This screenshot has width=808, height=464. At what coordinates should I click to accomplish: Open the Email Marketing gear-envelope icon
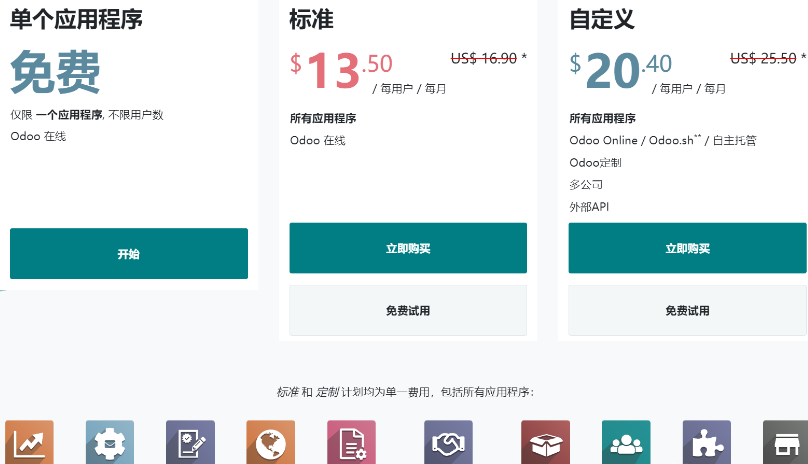pyautogui.click(x=110, y=442)
